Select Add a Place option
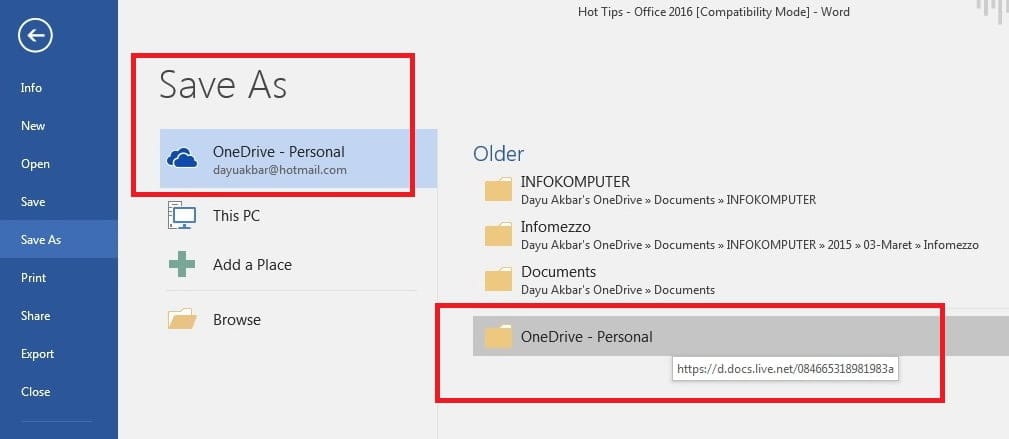1009x439 pixels. point(299,265)
